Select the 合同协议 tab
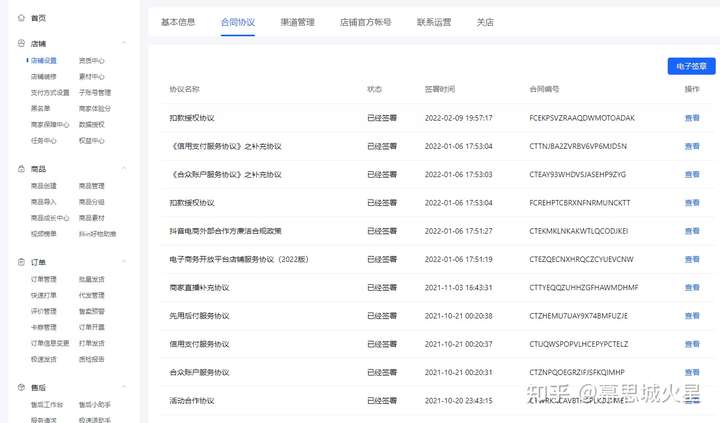Viewport: 720px width, 423px height. (238, 22)
